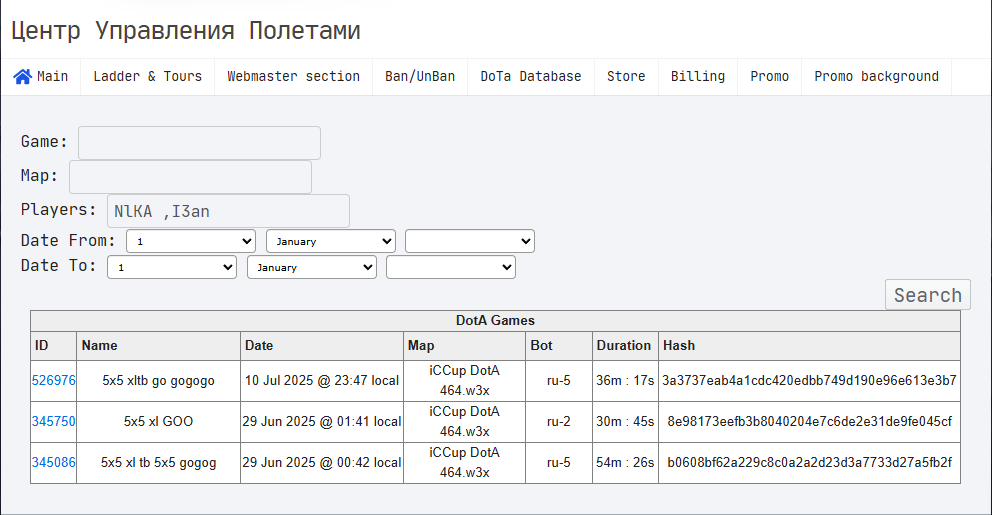Click the game name '5x5 xltb go gogogo'
This screenshot has height=515, width=992.
[x=158, y=380]
